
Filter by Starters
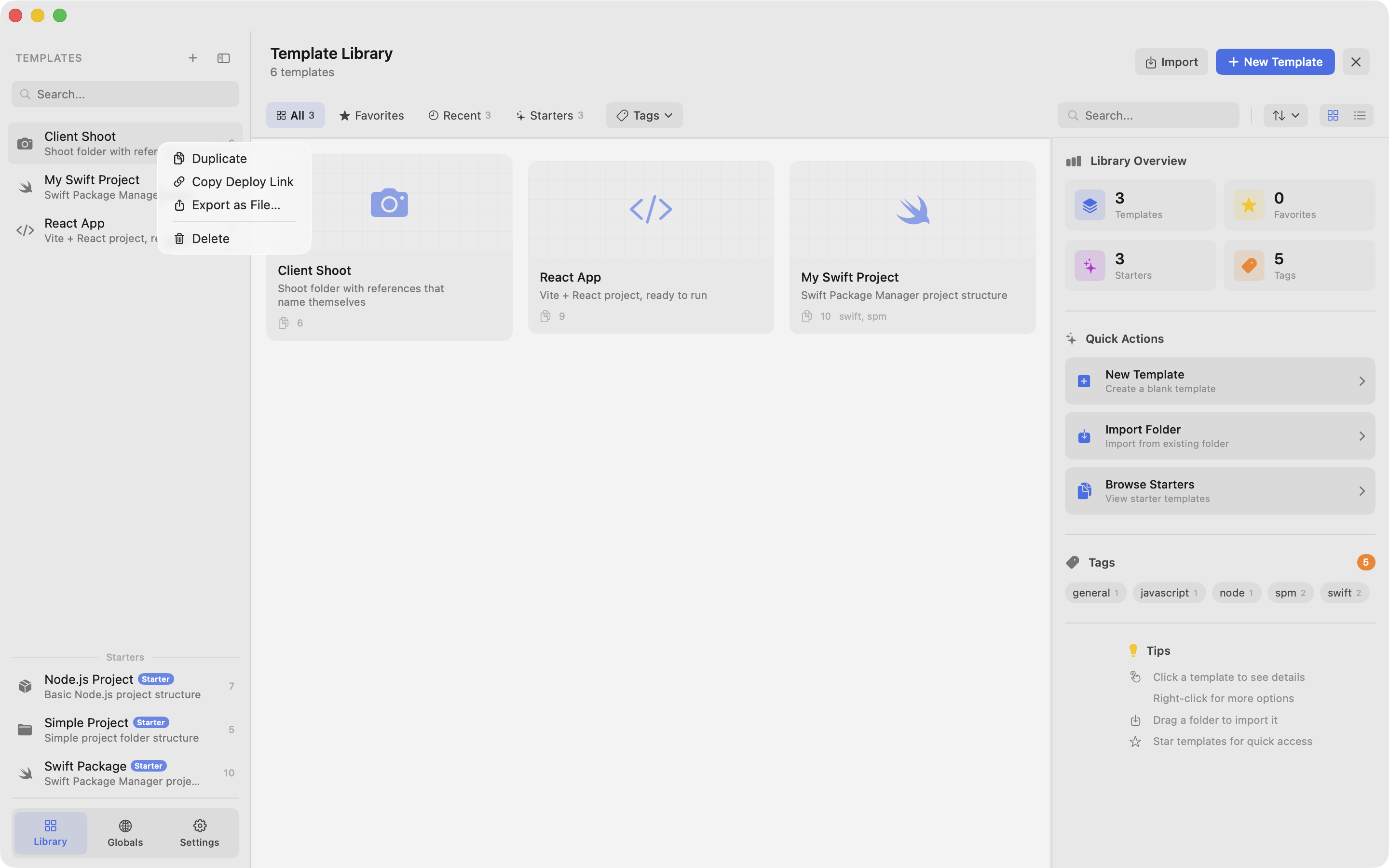click(550, 115)
